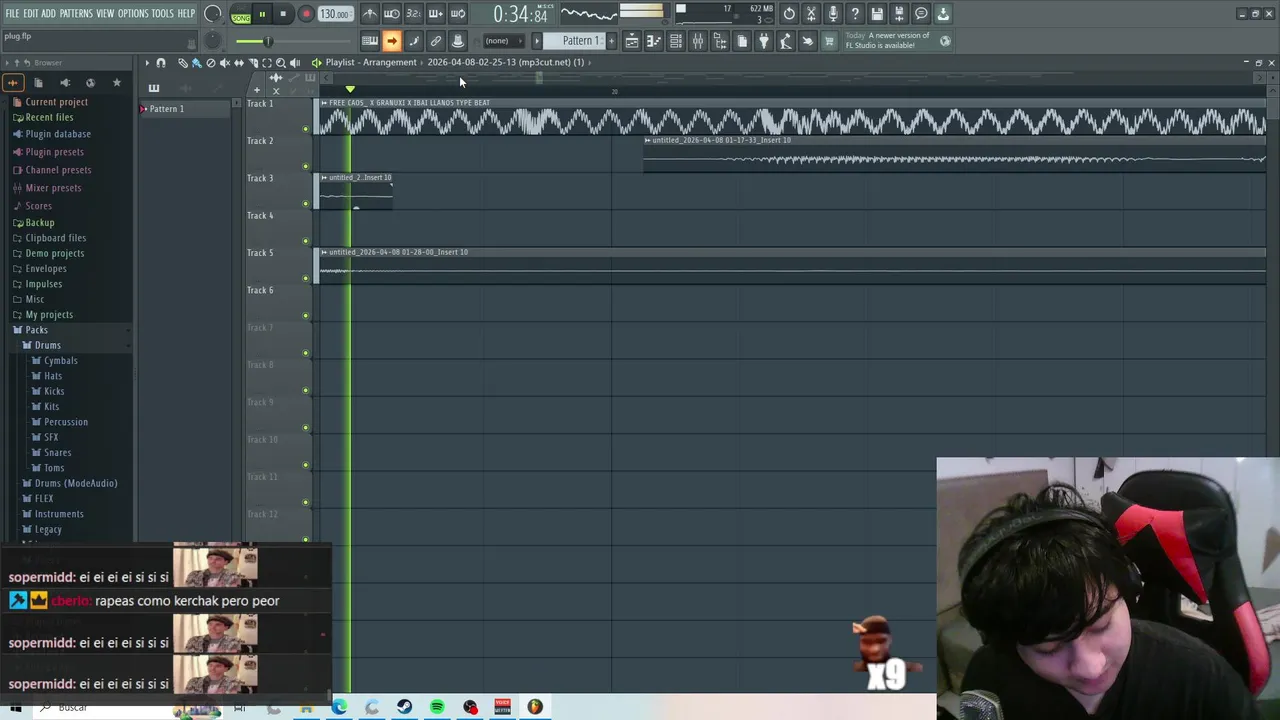1280x720 pixels.
Task: Collapse the Packs folder
Action: click(36, 330)
